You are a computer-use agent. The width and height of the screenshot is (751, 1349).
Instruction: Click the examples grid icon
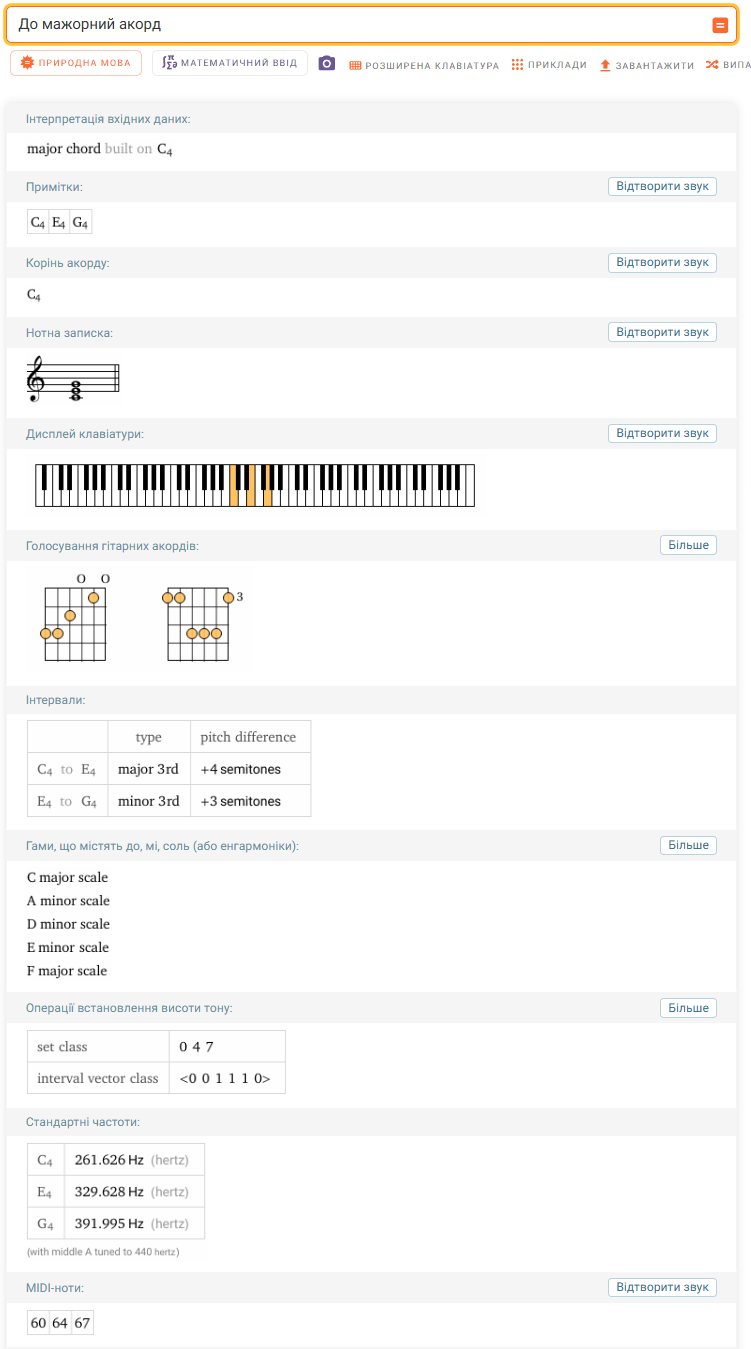517,65
